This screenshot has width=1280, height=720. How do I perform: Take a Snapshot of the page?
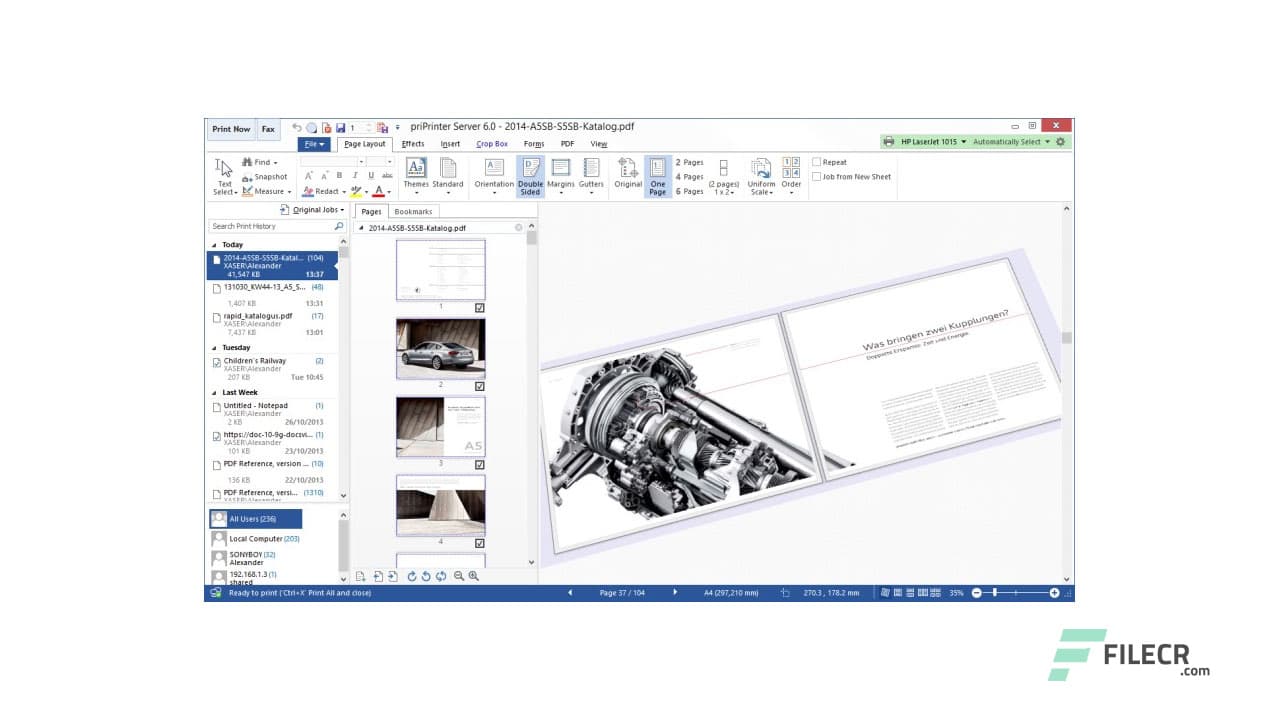click(x=263, y=177)
